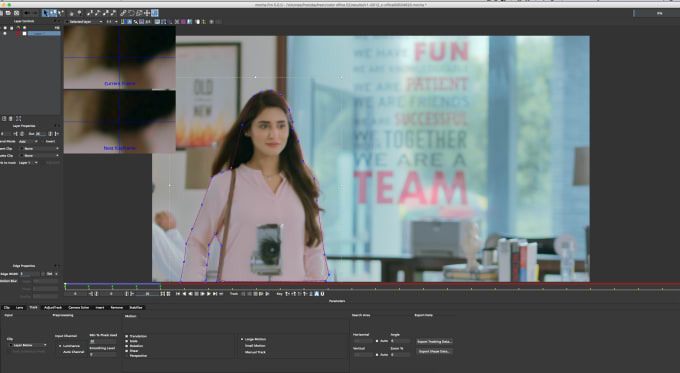Enable the Translation motion checkbox

click(127, 336)
